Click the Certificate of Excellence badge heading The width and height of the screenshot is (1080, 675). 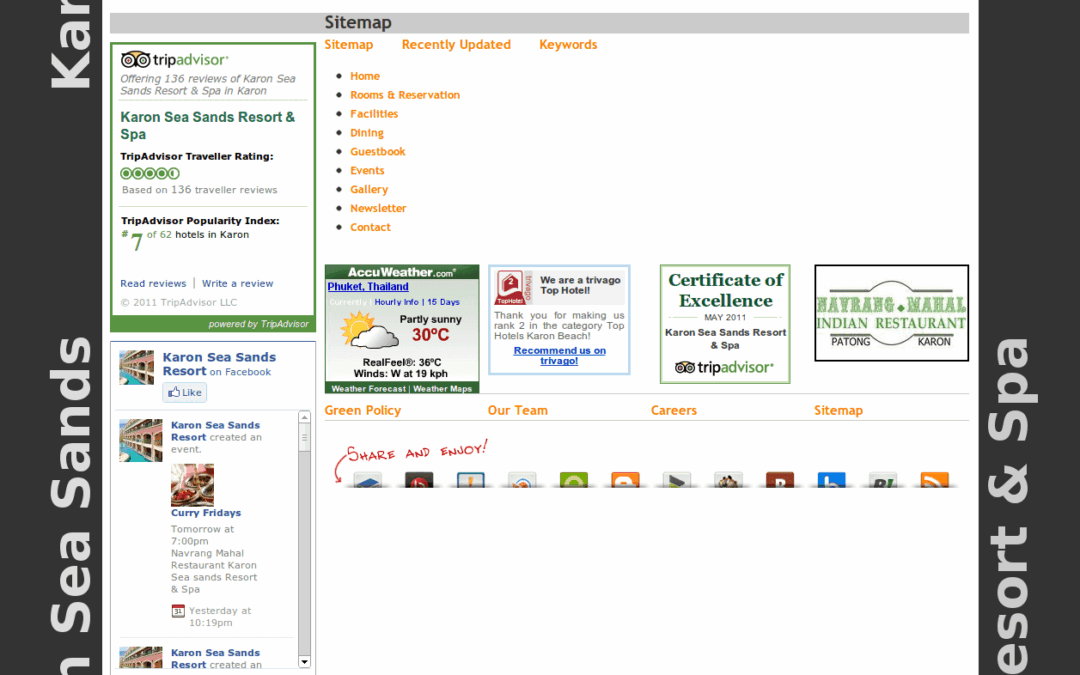pyautogui.click(x=725, y=291)
